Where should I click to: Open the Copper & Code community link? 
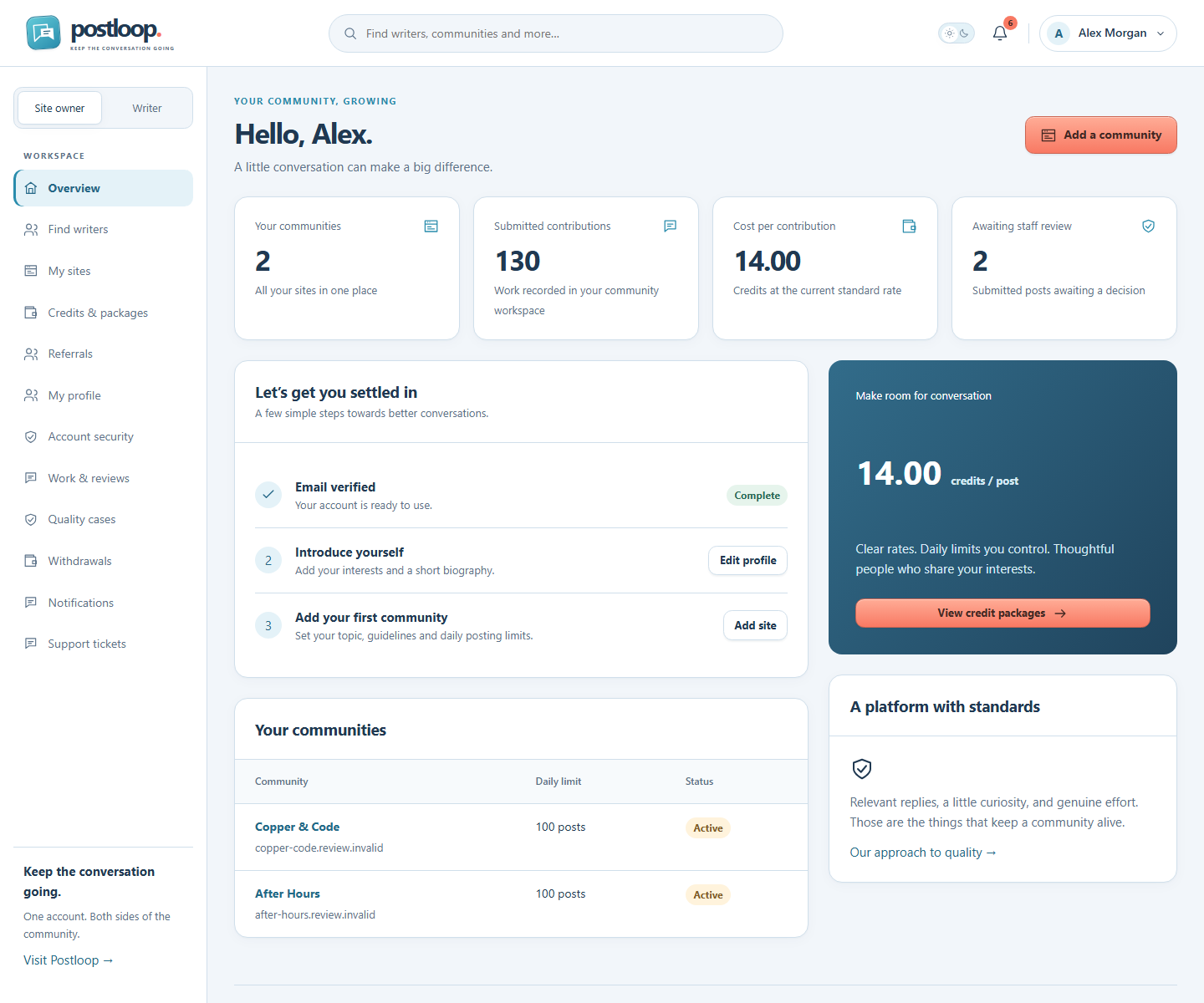coord(297,827)
